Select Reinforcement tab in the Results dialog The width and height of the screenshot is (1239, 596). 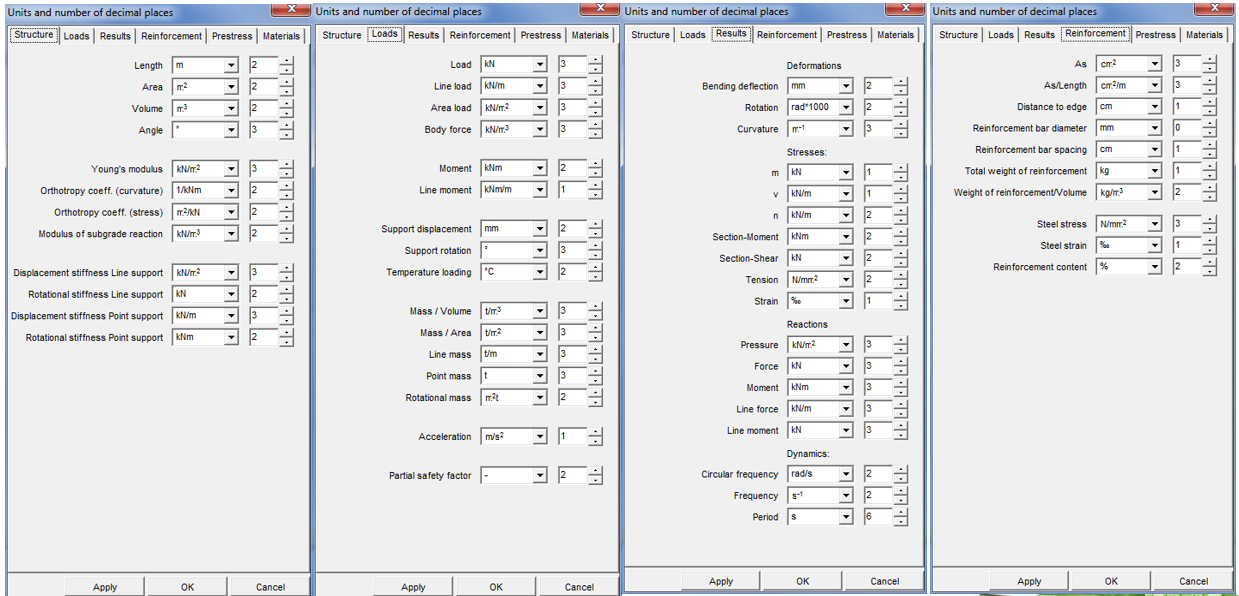[787, 35]
